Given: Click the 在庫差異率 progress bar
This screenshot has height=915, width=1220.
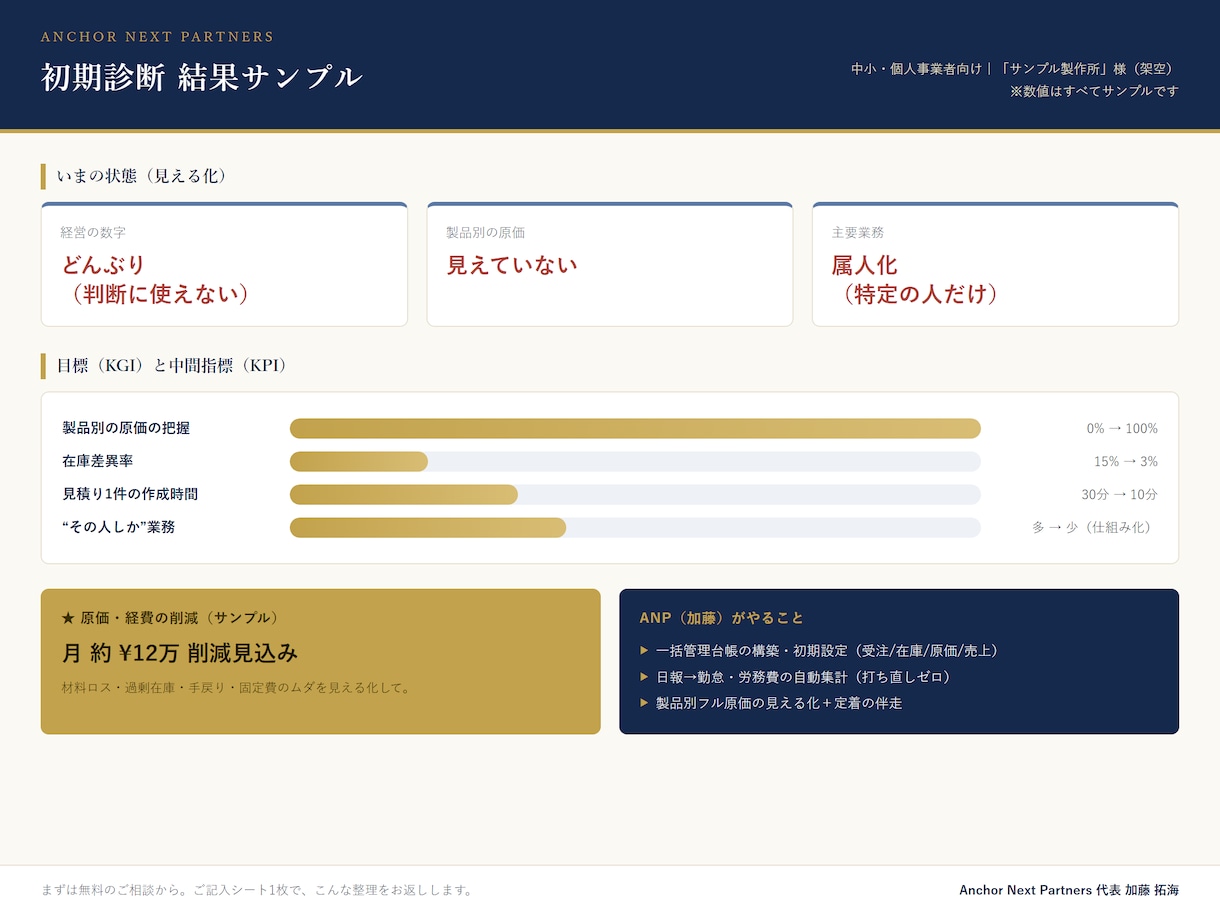Looking at the screenshot, I should tap(635, 461).
